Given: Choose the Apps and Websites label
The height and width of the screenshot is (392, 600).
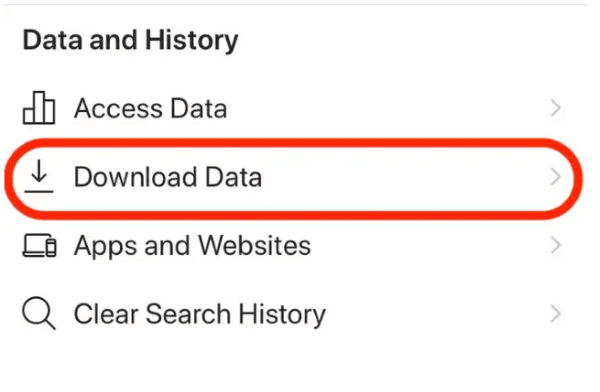Looking at the screenshot, I should click(192, 246).
